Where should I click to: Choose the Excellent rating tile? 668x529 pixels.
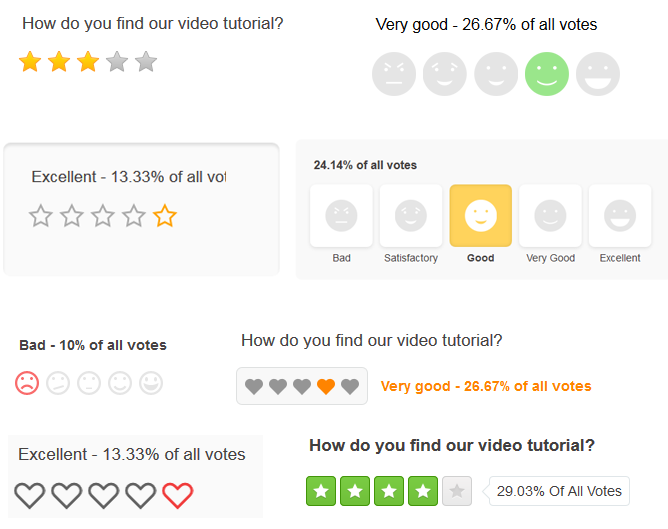[x=620, y=216]
